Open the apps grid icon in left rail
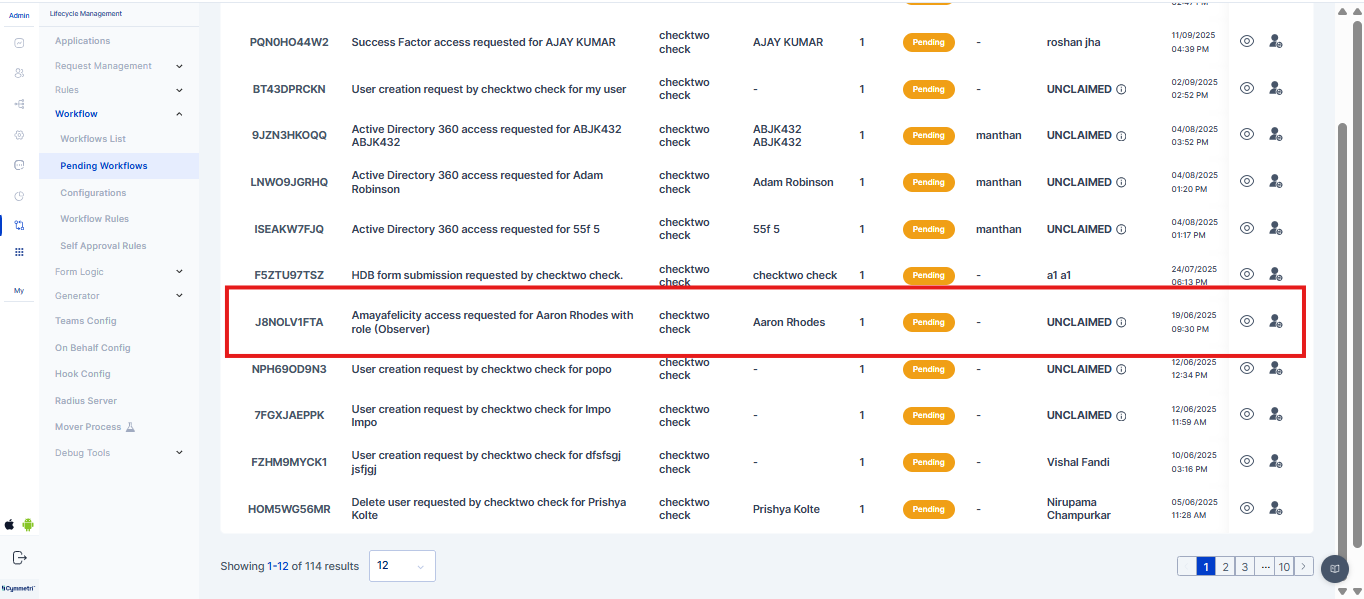 click(x=19, y=252)
